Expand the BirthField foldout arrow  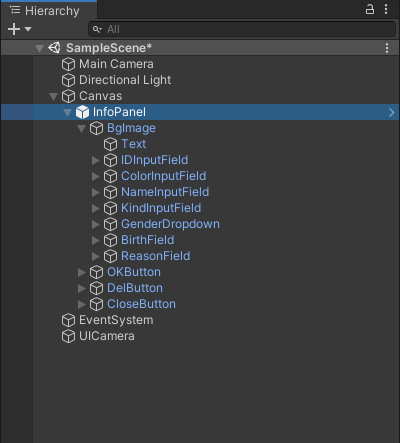[96, 240]
